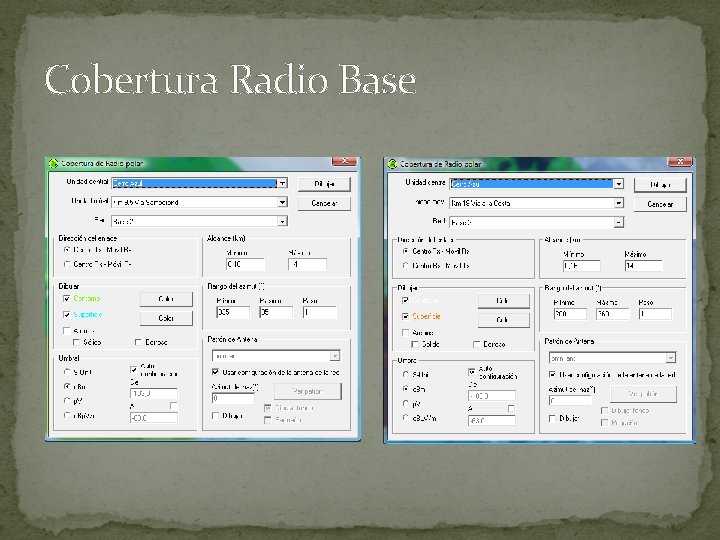This screenshot has width=720, height=540.
Task: Toggle Contorno checkbox in the left dialog
Action: click(67, 298)
